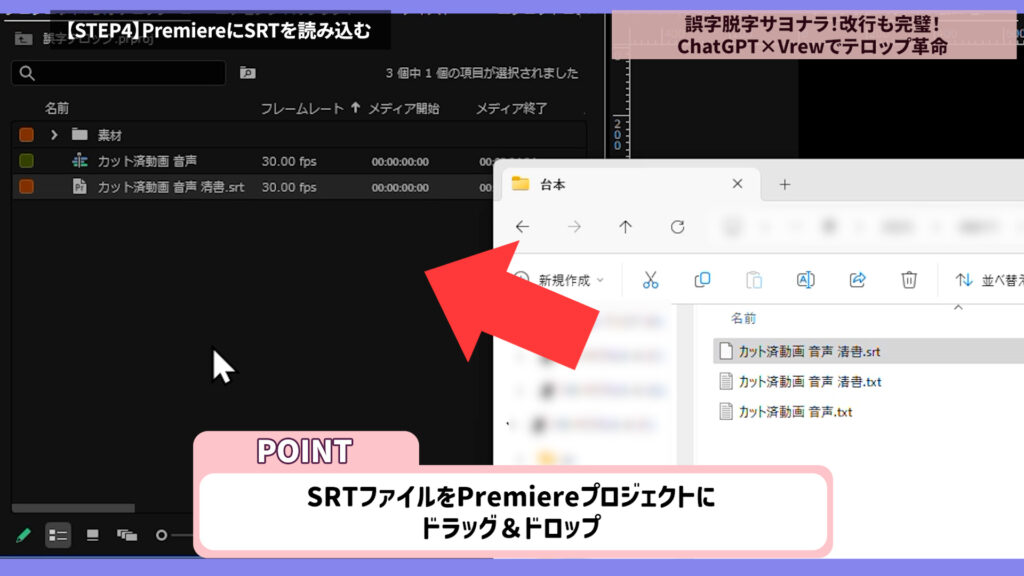The height and width of the screenshot is (576, 1024).
Task: Click the Rename icon in Explorer toolbar
Action: point(805,280)
